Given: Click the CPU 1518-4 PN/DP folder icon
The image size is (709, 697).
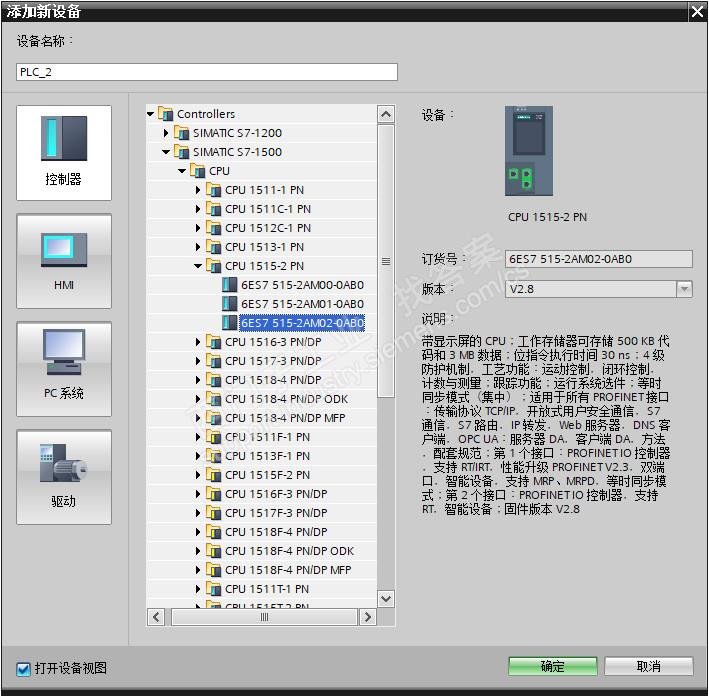Looking at the screenshot, I should (213, 380).
